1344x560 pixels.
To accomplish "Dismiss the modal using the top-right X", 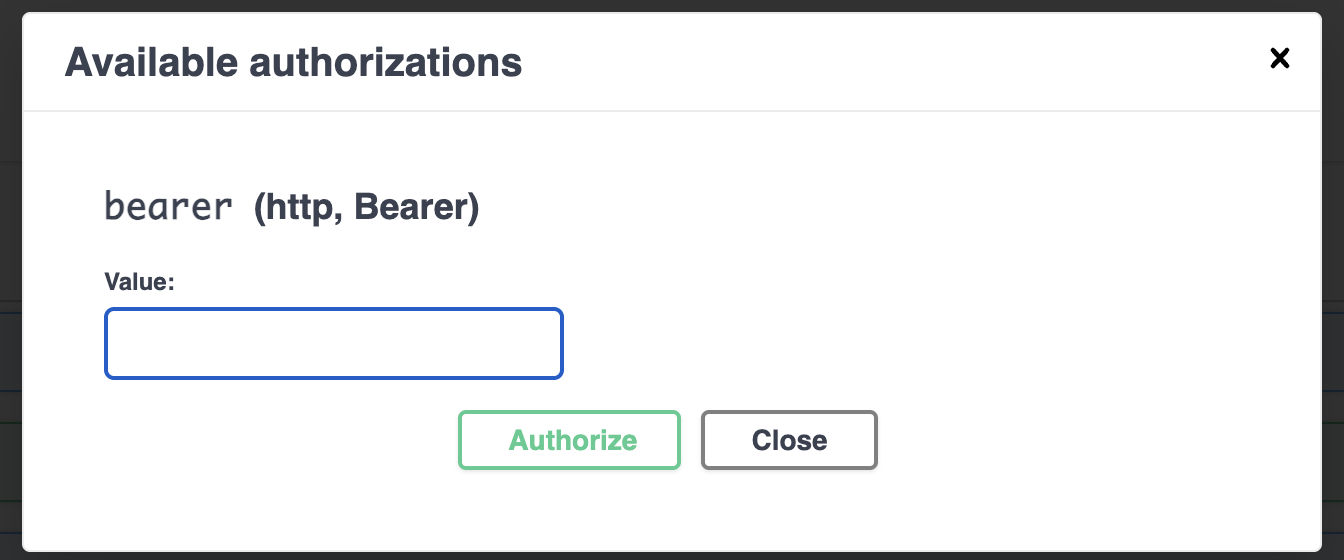I will [1279, 59].
